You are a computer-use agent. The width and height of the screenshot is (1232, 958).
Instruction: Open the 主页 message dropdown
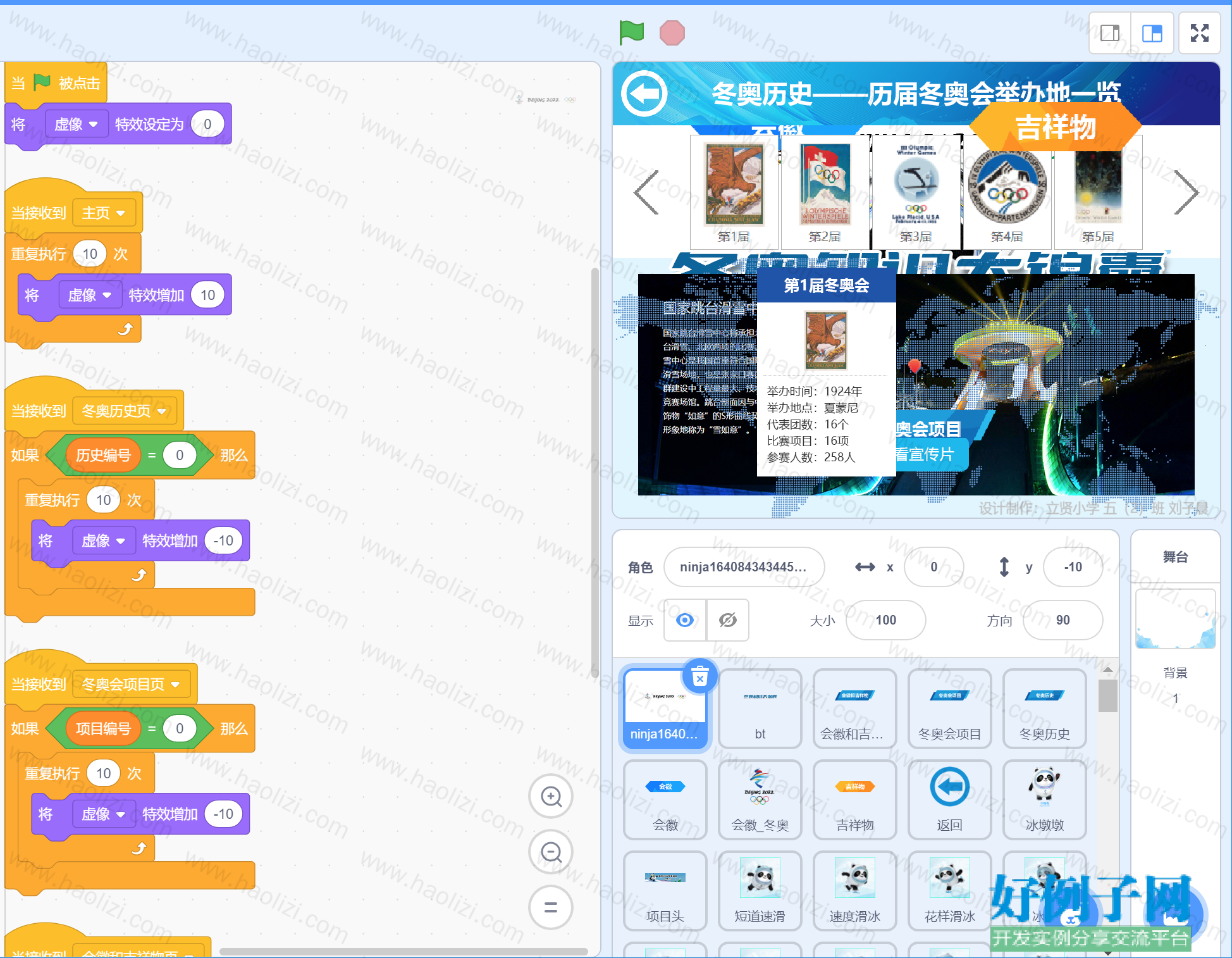click(104, 213)
